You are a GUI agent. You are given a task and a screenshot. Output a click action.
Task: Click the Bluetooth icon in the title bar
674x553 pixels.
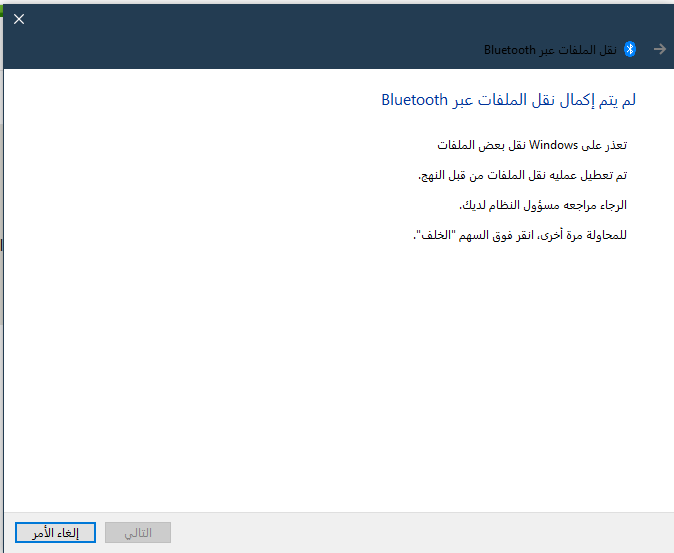coord(630,49)
